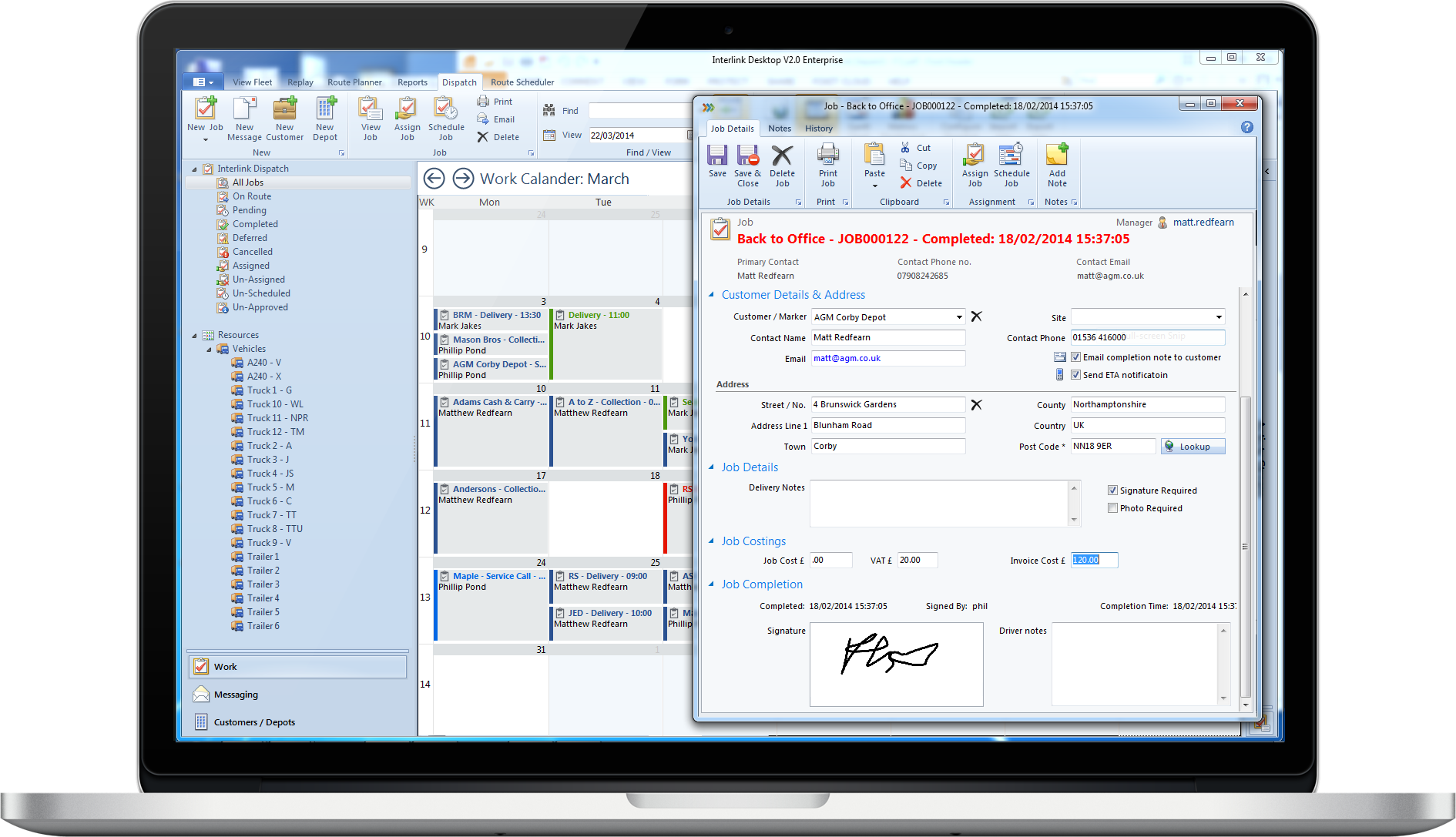
Task: Enable the Photo Required checkbox
Action: 1112,508
